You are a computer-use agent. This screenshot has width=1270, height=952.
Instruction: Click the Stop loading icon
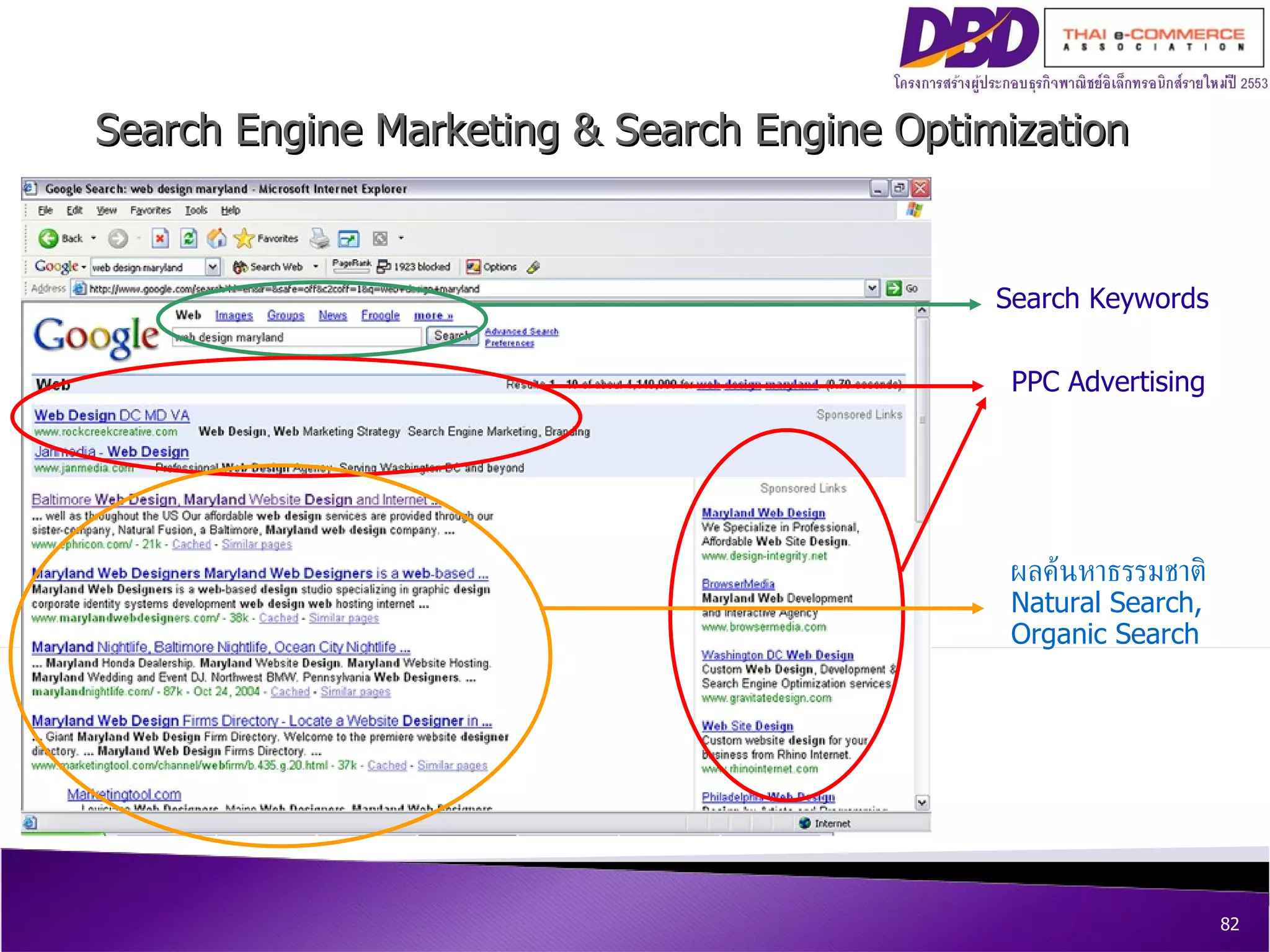tap(160, 238)
